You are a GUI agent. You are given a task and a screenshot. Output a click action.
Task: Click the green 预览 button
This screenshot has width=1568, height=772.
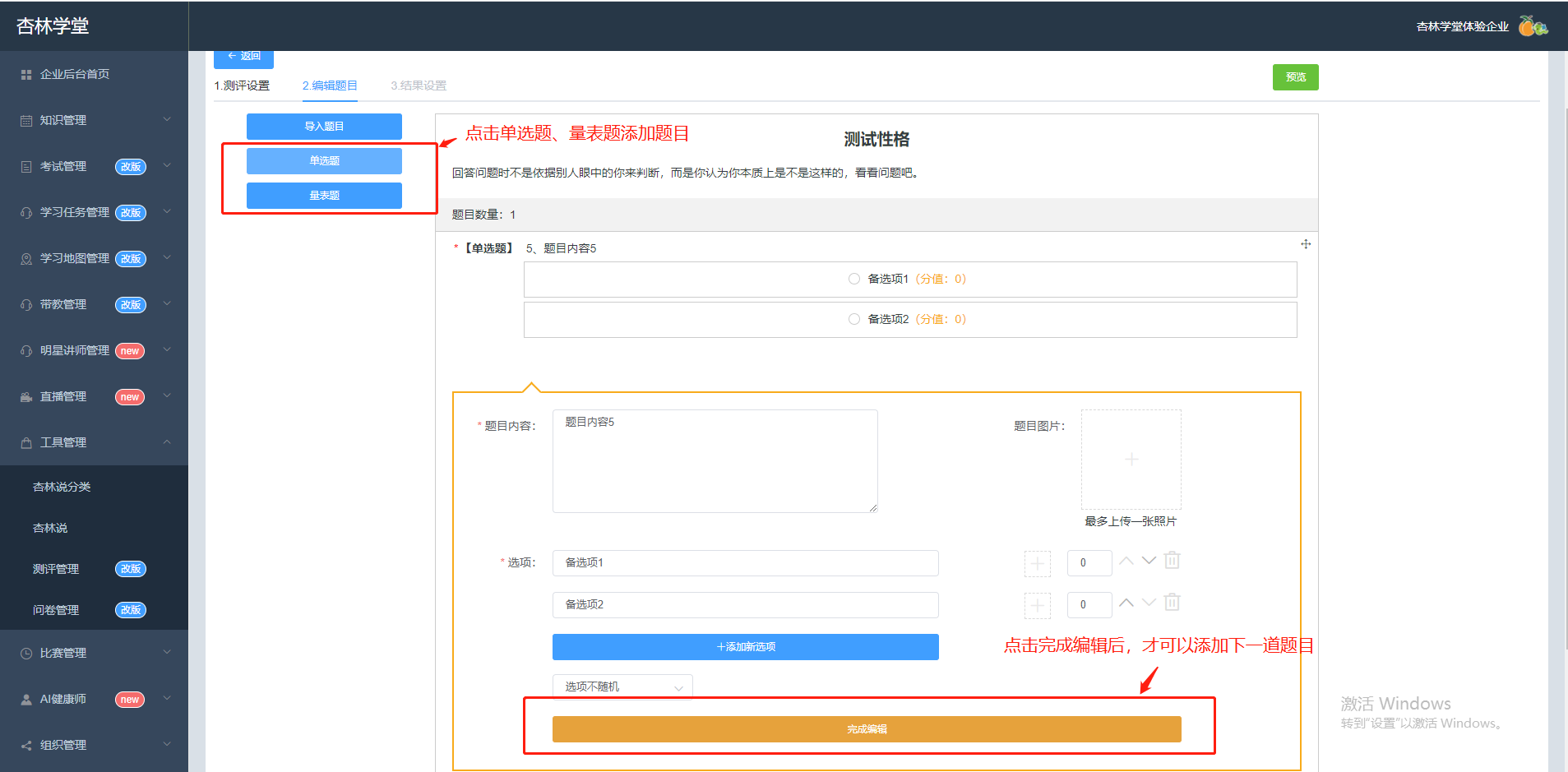click(x=1296, y=77)
